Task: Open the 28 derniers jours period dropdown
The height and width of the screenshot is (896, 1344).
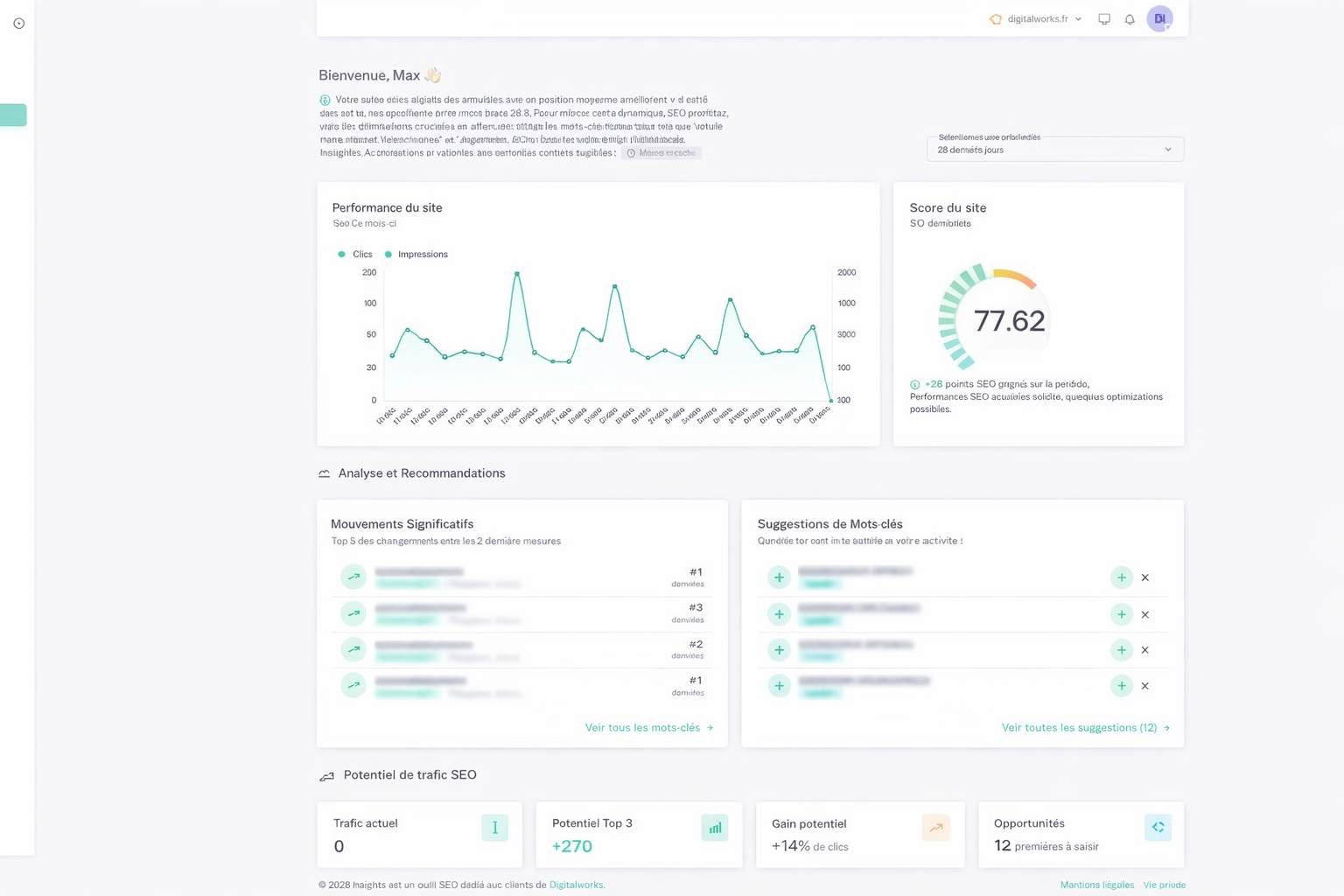Action: coord(1054,150)
